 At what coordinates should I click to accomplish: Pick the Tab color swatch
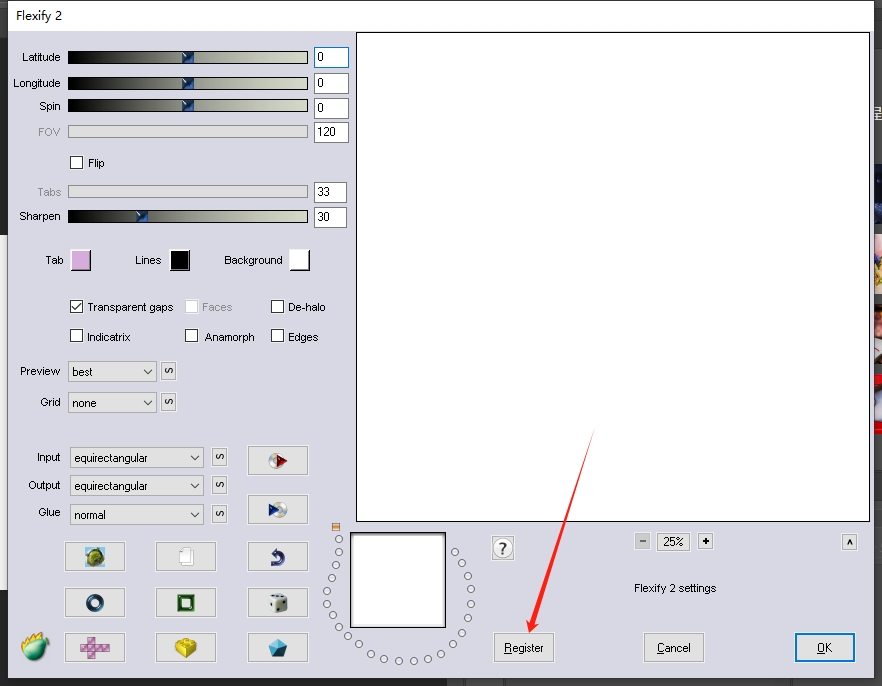pos(81,260)
